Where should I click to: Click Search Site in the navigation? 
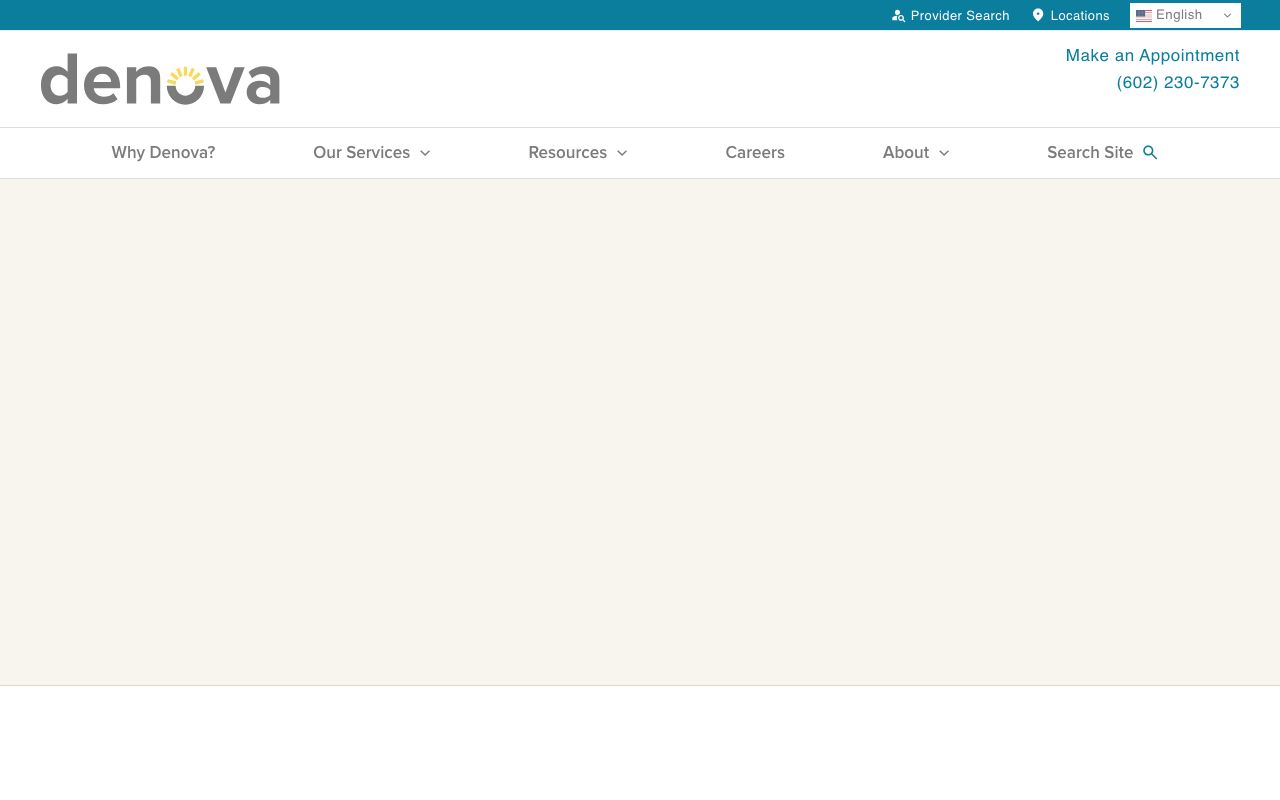pyautogui.click(x=1090, y=152)
